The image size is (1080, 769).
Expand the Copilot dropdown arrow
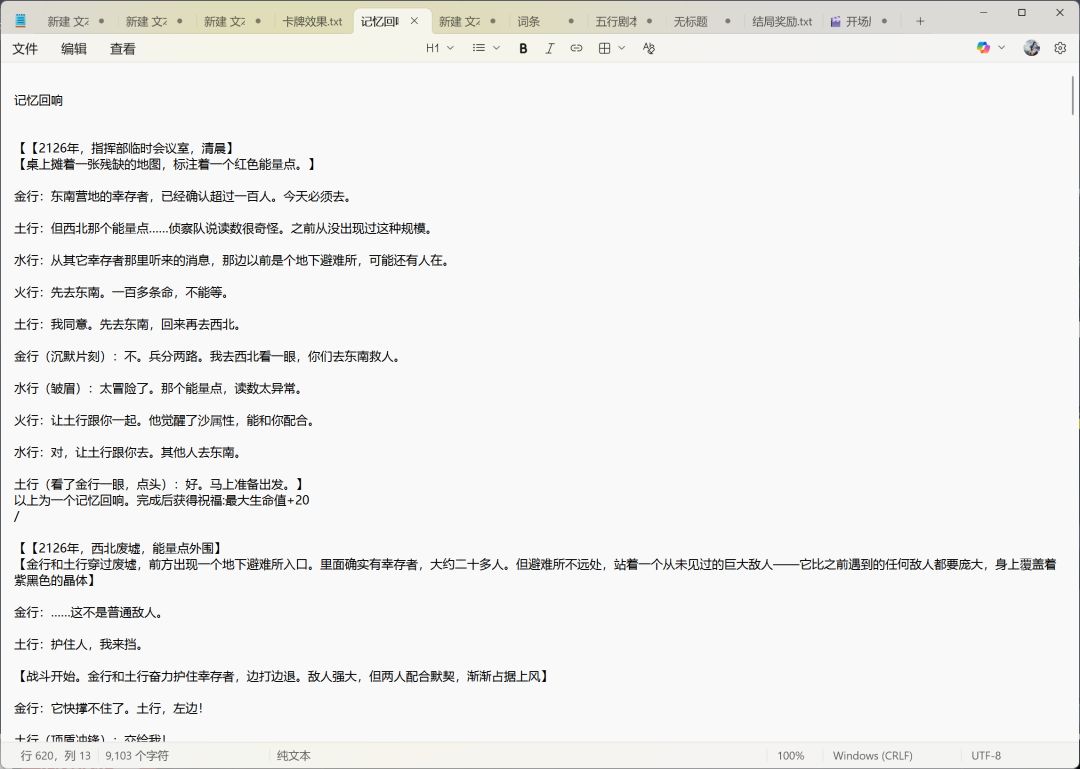click(x=1001, y=48)
